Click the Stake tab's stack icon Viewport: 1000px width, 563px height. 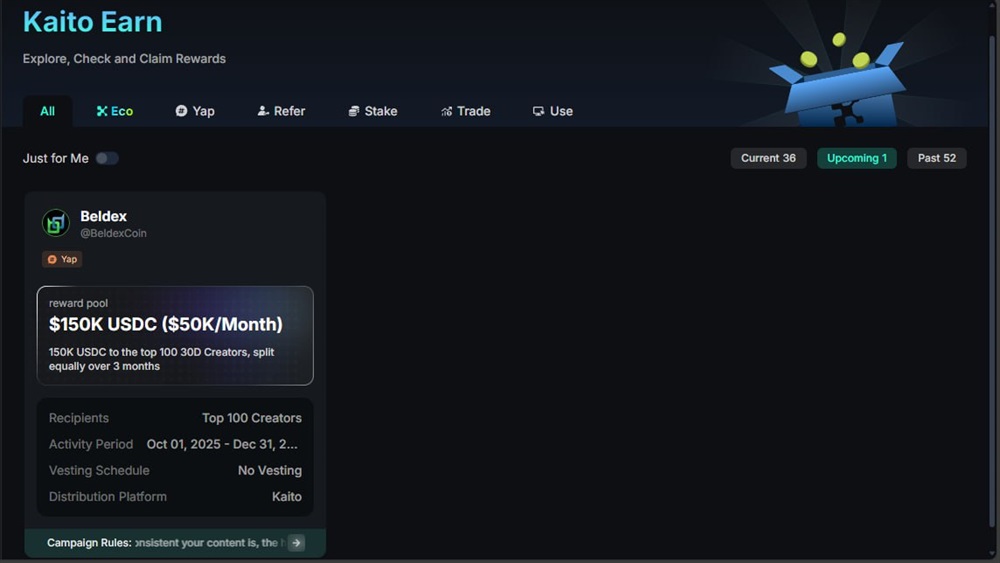(354, 111)
